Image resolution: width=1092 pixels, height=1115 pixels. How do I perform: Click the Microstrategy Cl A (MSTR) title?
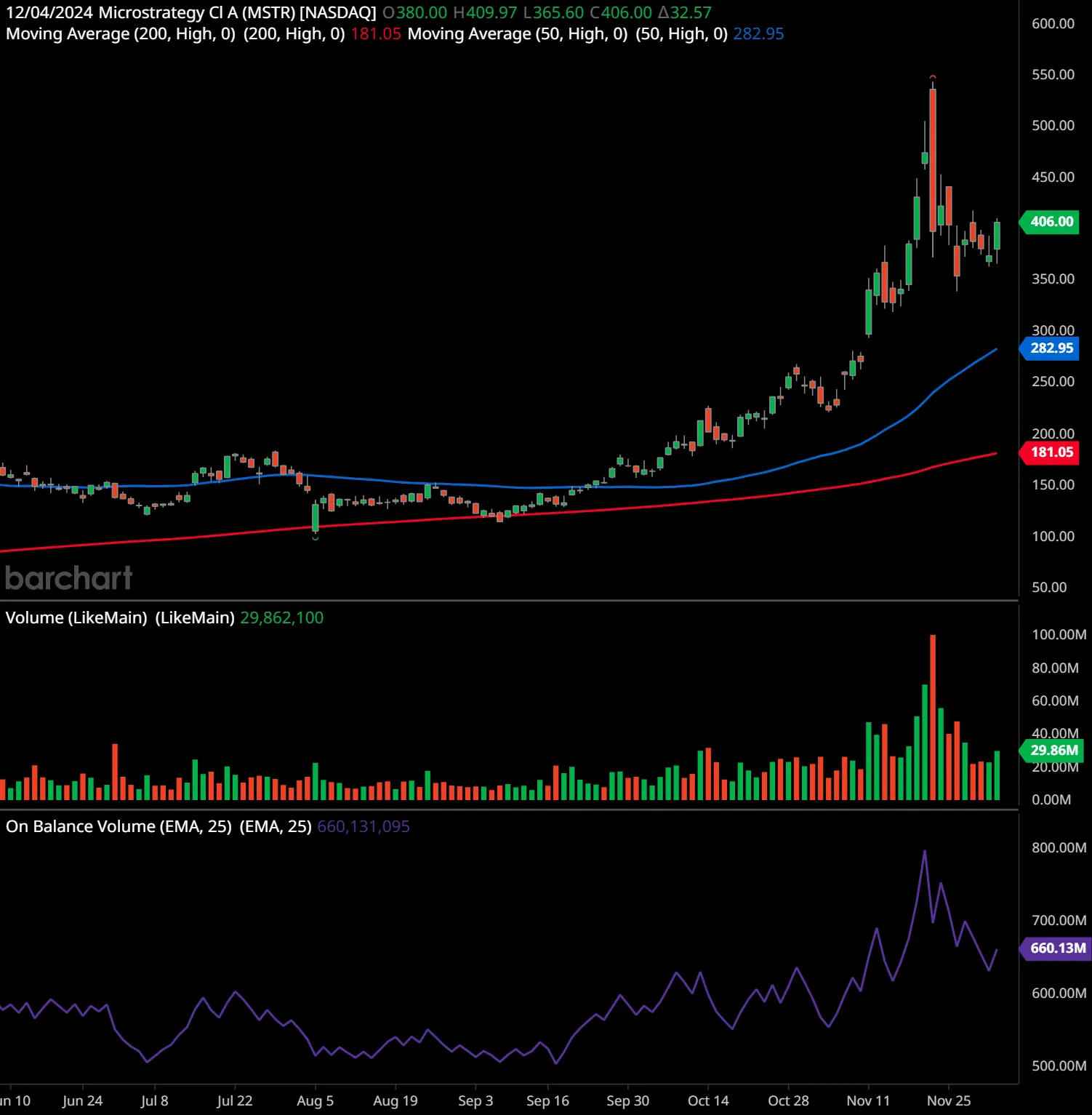(x=237, y=12)
